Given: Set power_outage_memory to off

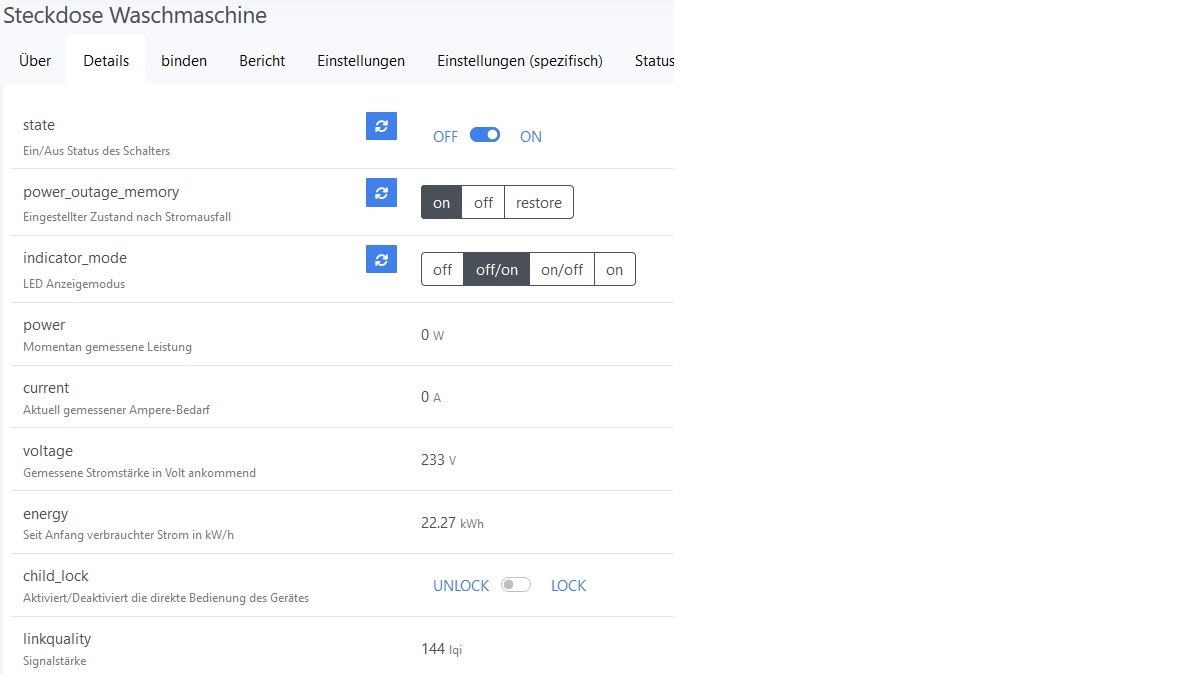Looking at the screenshot, I should (x=483, y=202).
